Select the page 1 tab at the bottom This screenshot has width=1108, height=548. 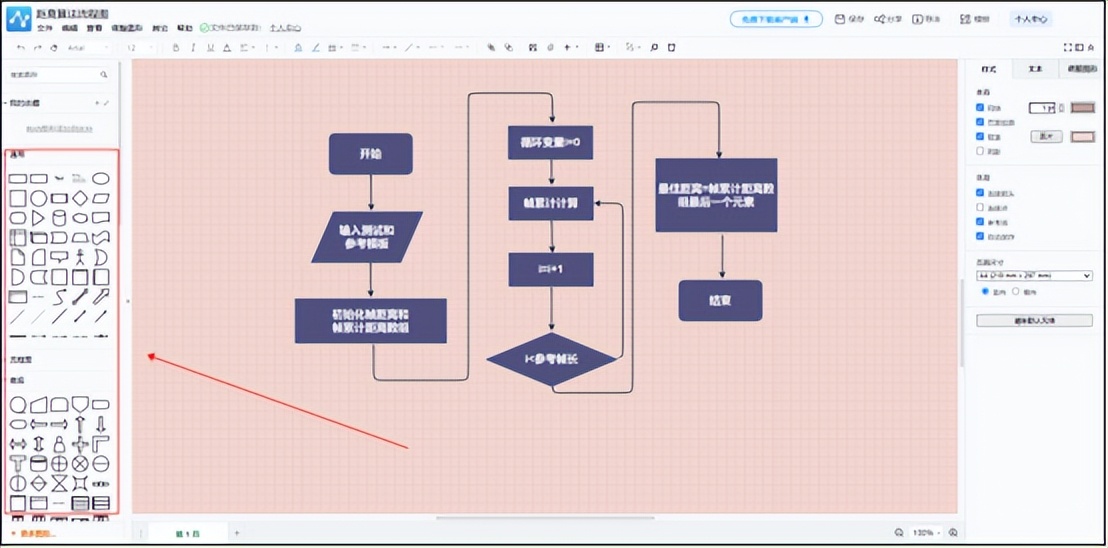point(188,533)
